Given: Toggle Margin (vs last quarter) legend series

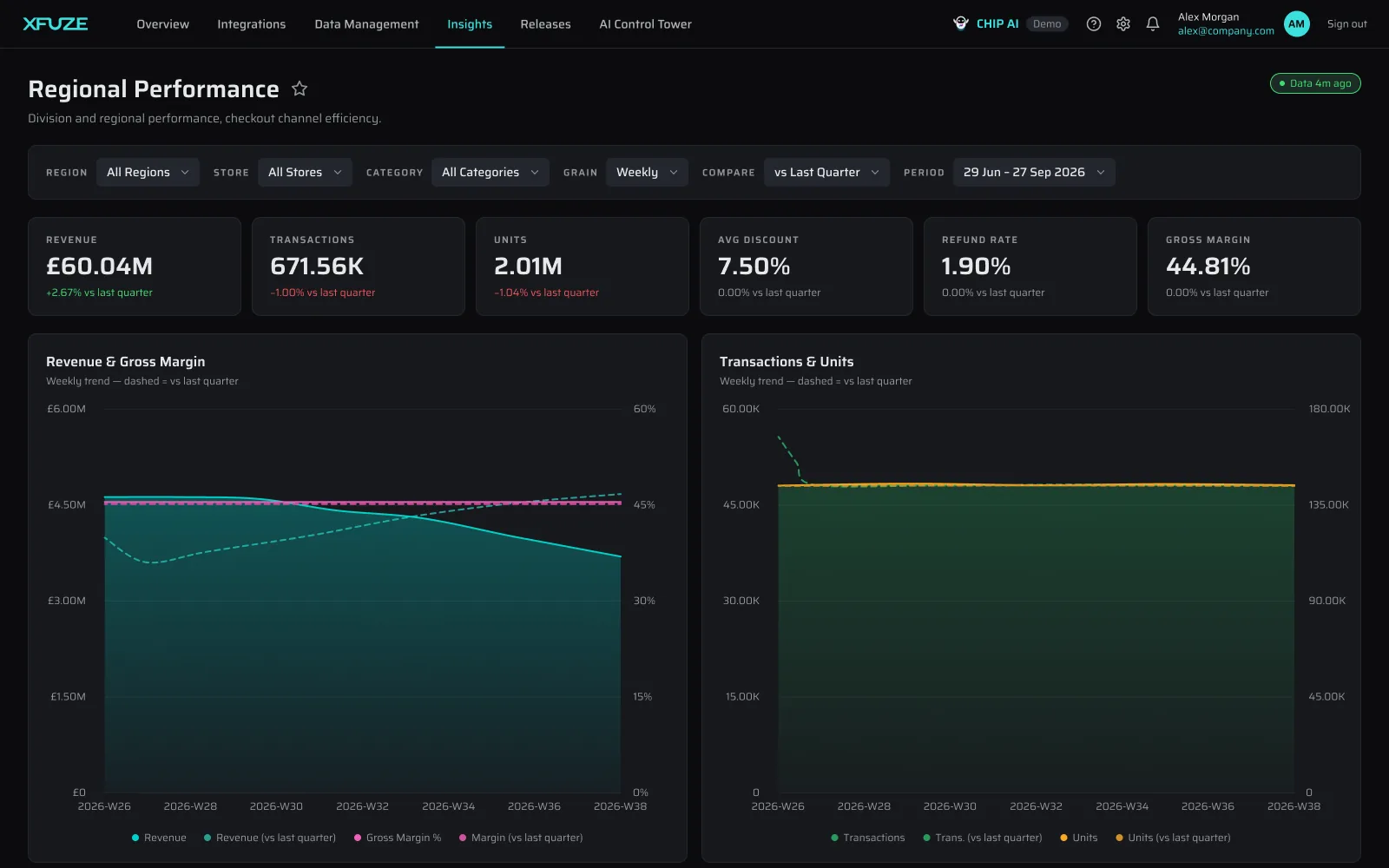Looking at the screenshot, I should 521,838.
